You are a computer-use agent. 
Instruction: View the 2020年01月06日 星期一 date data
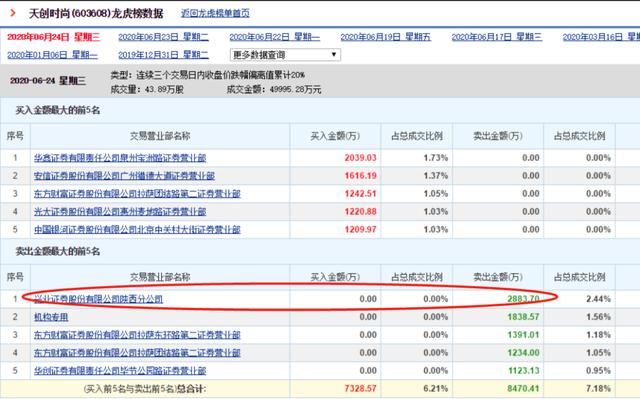click(52, 55)
